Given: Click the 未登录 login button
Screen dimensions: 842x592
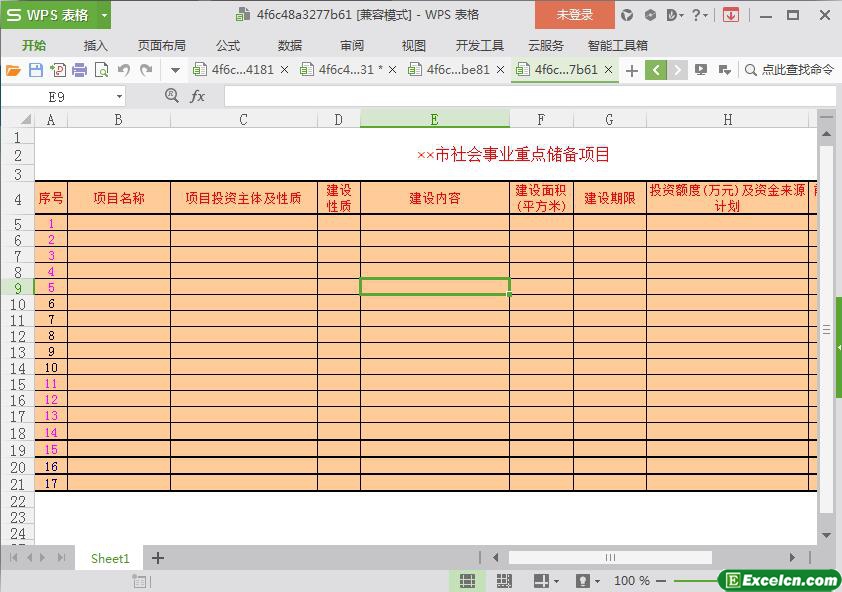Looking at the screenshot, I should coord(574,15).
